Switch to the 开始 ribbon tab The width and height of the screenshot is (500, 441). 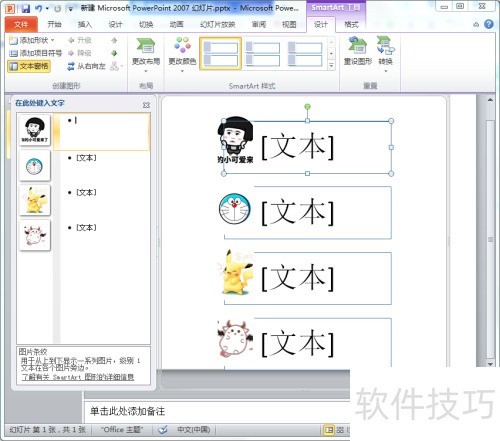[54, 24]
